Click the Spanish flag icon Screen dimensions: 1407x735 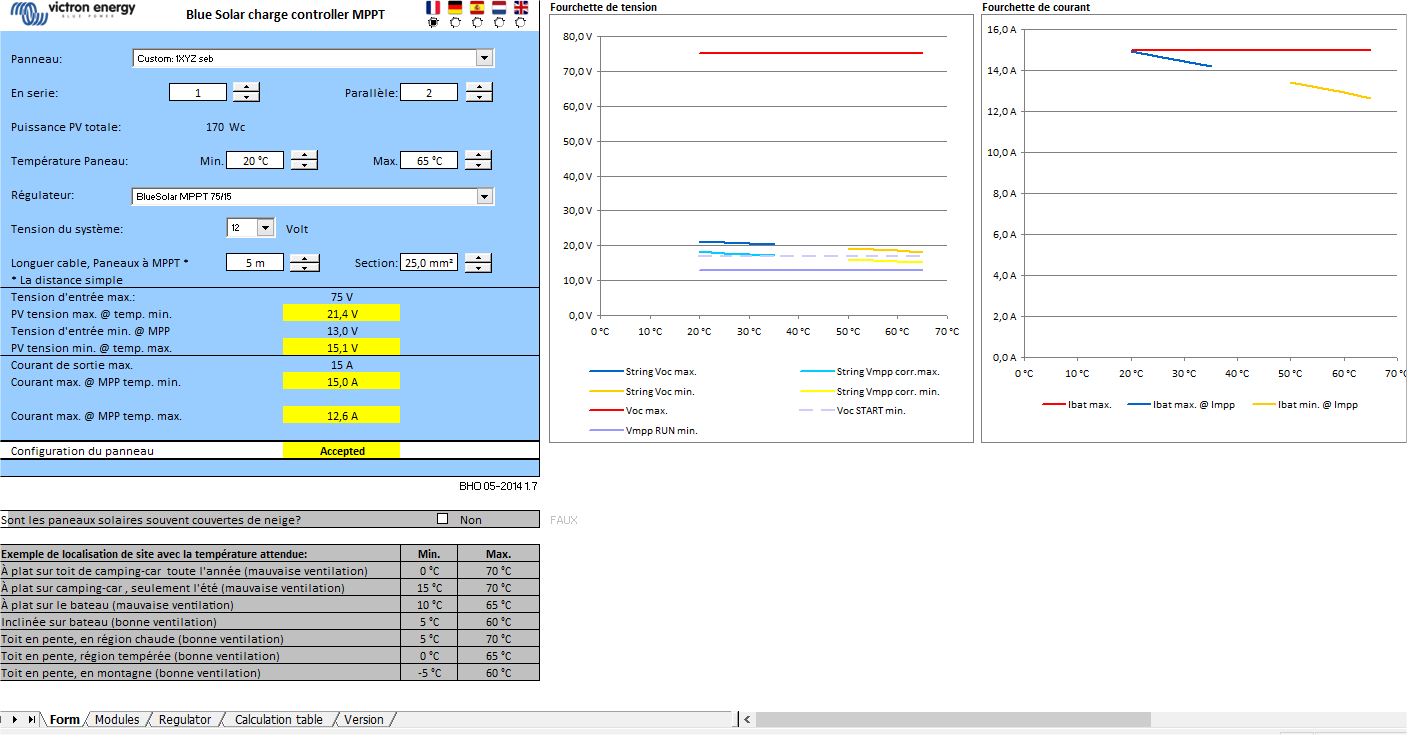click(x=477, y=7)
